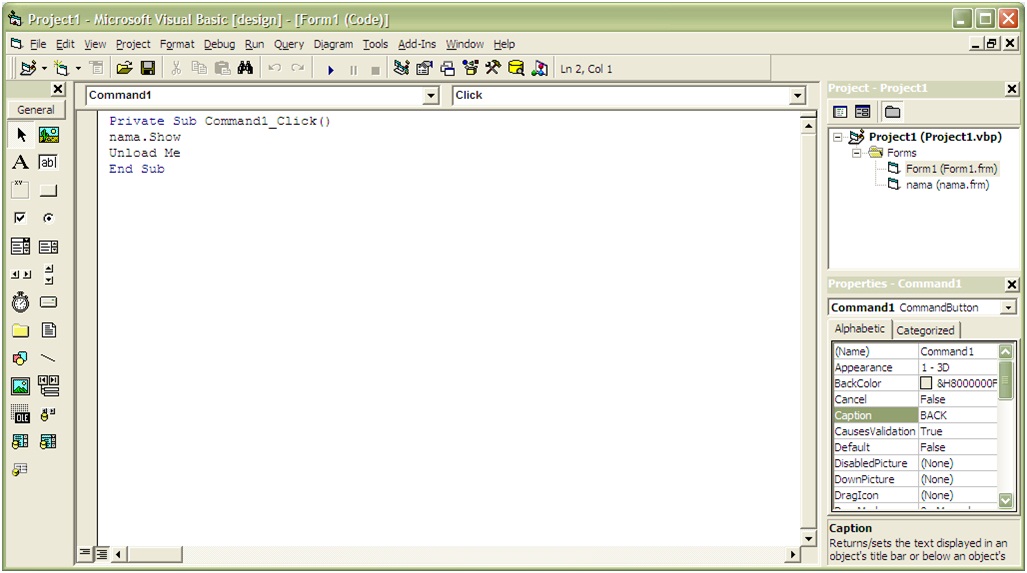Select the TextBox control tool
The image size is (1027, 573).
(48, 162)
